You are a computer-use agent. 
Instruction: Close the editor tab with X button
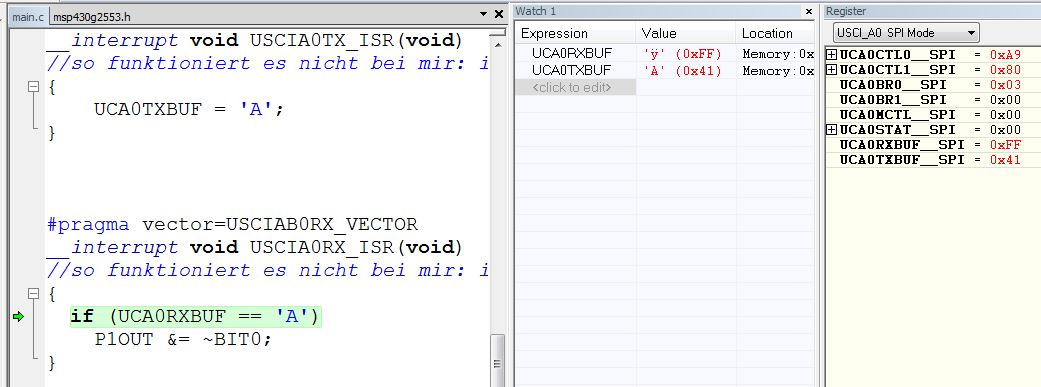tap(499, 14)
